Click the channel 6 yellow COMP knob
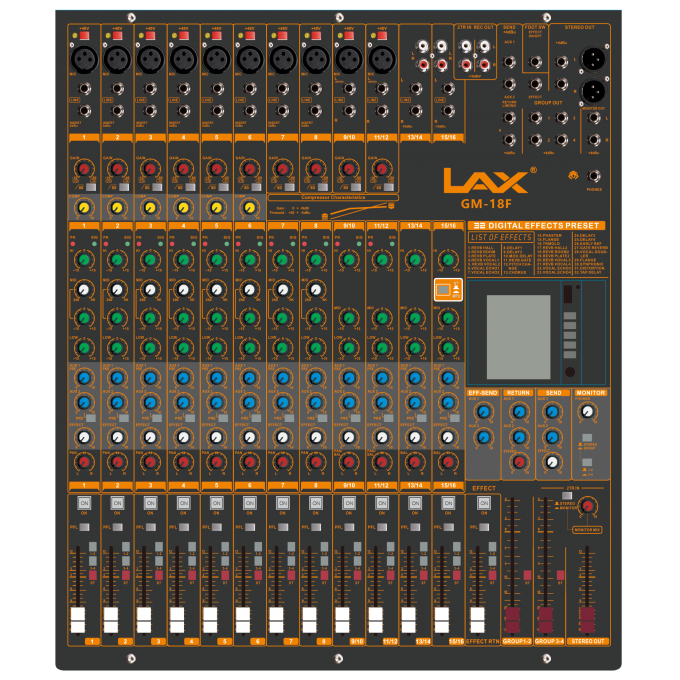Screen dimensions: 680x680 tap(249, 208)
